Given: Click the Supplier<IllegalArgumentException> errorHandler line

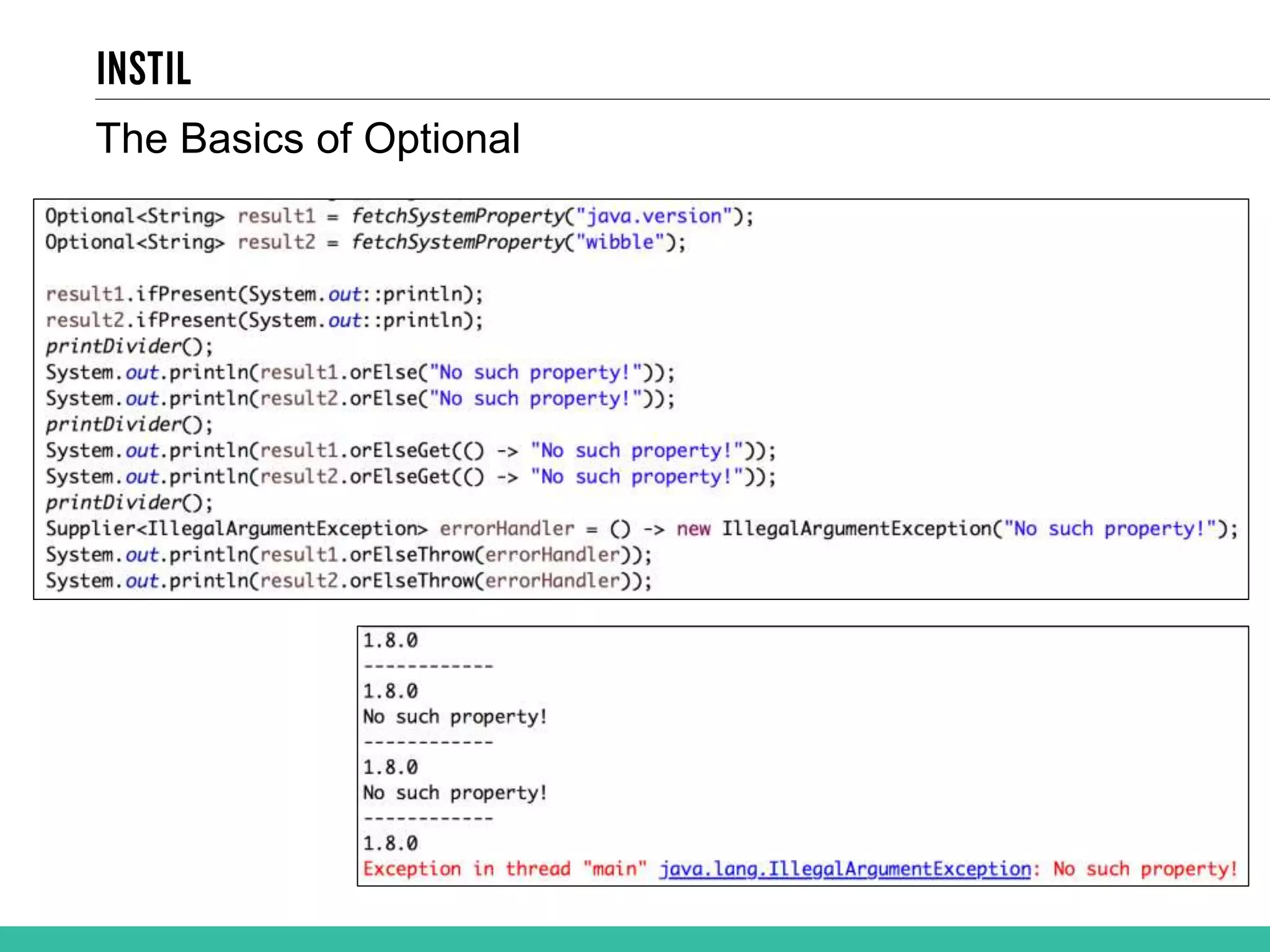Looking at the screenshot, I should click(642, 529).
